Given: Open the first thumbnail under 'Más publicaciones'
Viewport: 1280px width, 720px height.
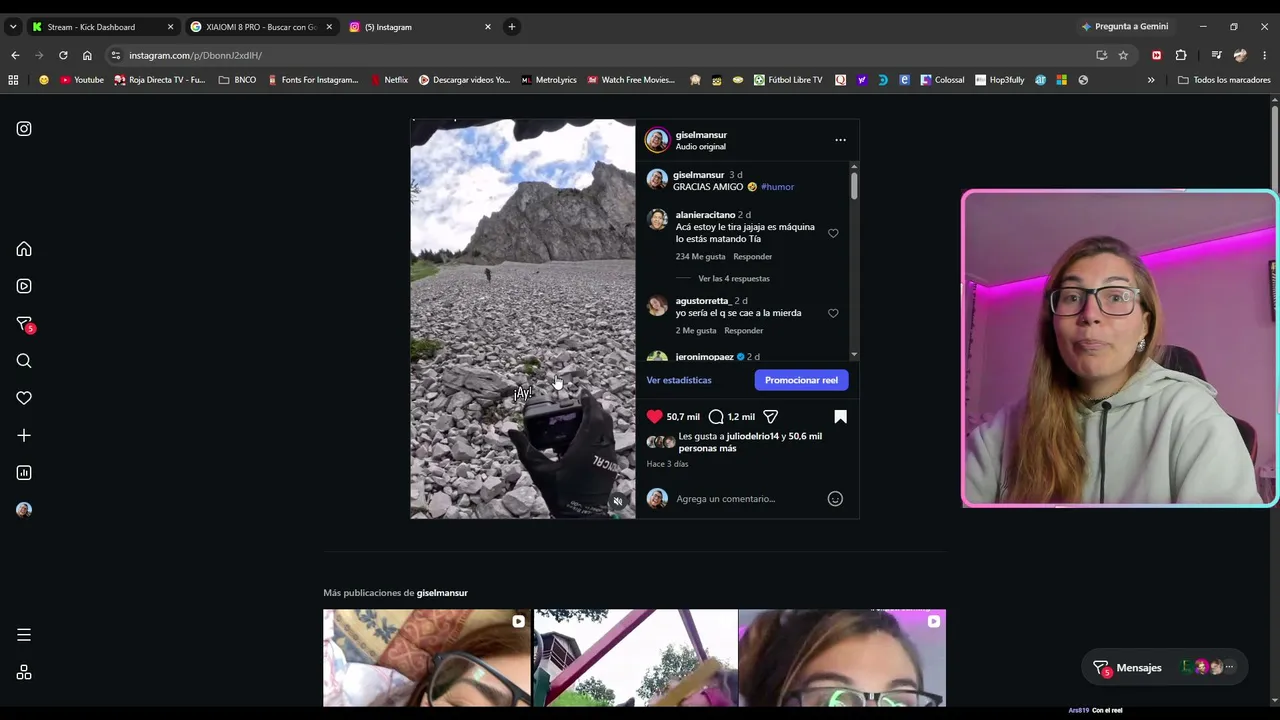Looking at the screenshot, I should [427, 658].
